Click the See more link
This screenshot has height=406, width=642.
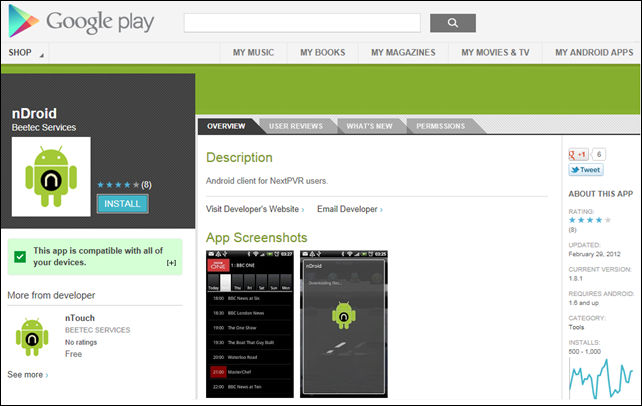point(28,374)
